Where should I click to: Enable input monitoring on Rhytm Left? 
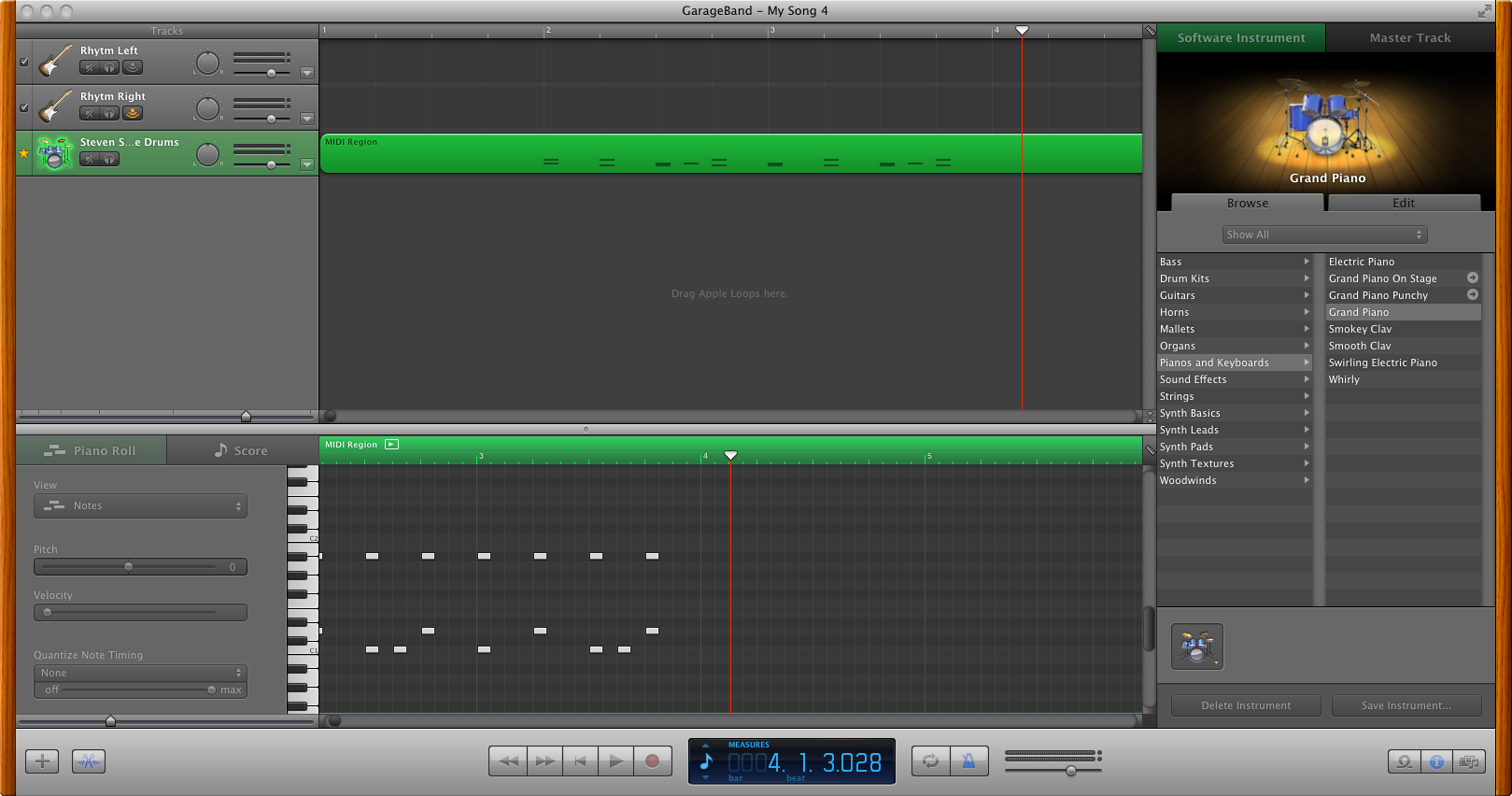pyautogui.click(x=133, y=67)
